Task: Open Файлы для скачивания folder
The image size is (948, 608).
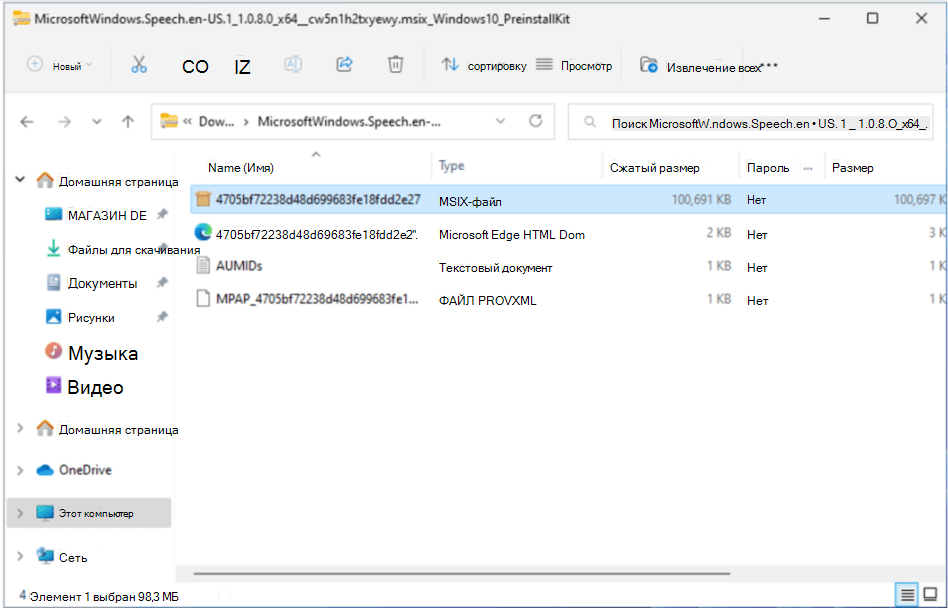Action: (x=123, y=249)
